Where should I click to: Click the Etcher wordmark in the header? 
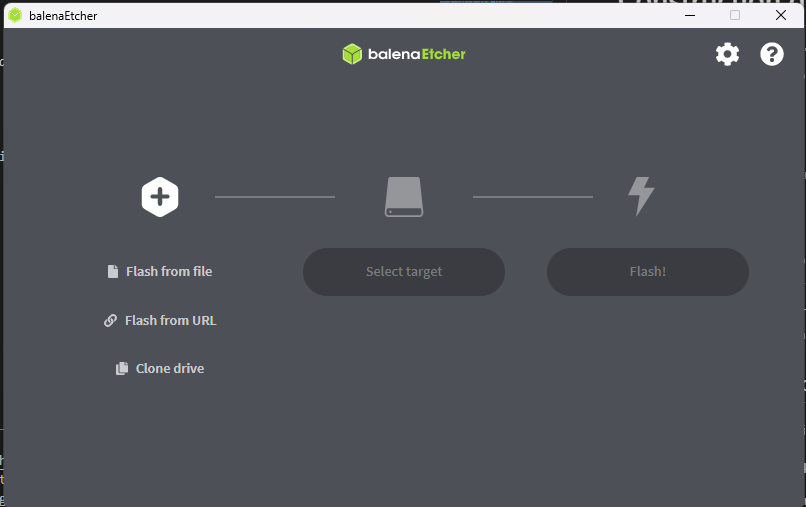pyautogui.click(x=443, y=54)
